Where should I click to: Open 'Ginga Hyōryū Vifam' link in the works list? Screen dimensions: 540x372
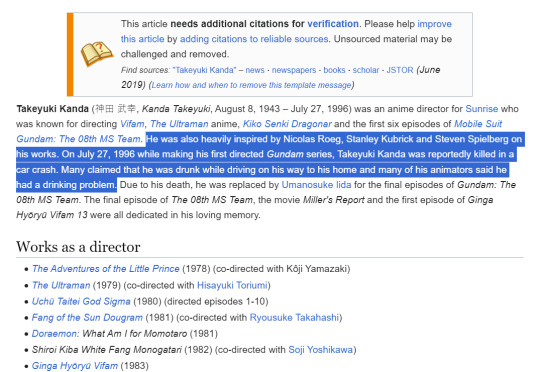(75, 366)
